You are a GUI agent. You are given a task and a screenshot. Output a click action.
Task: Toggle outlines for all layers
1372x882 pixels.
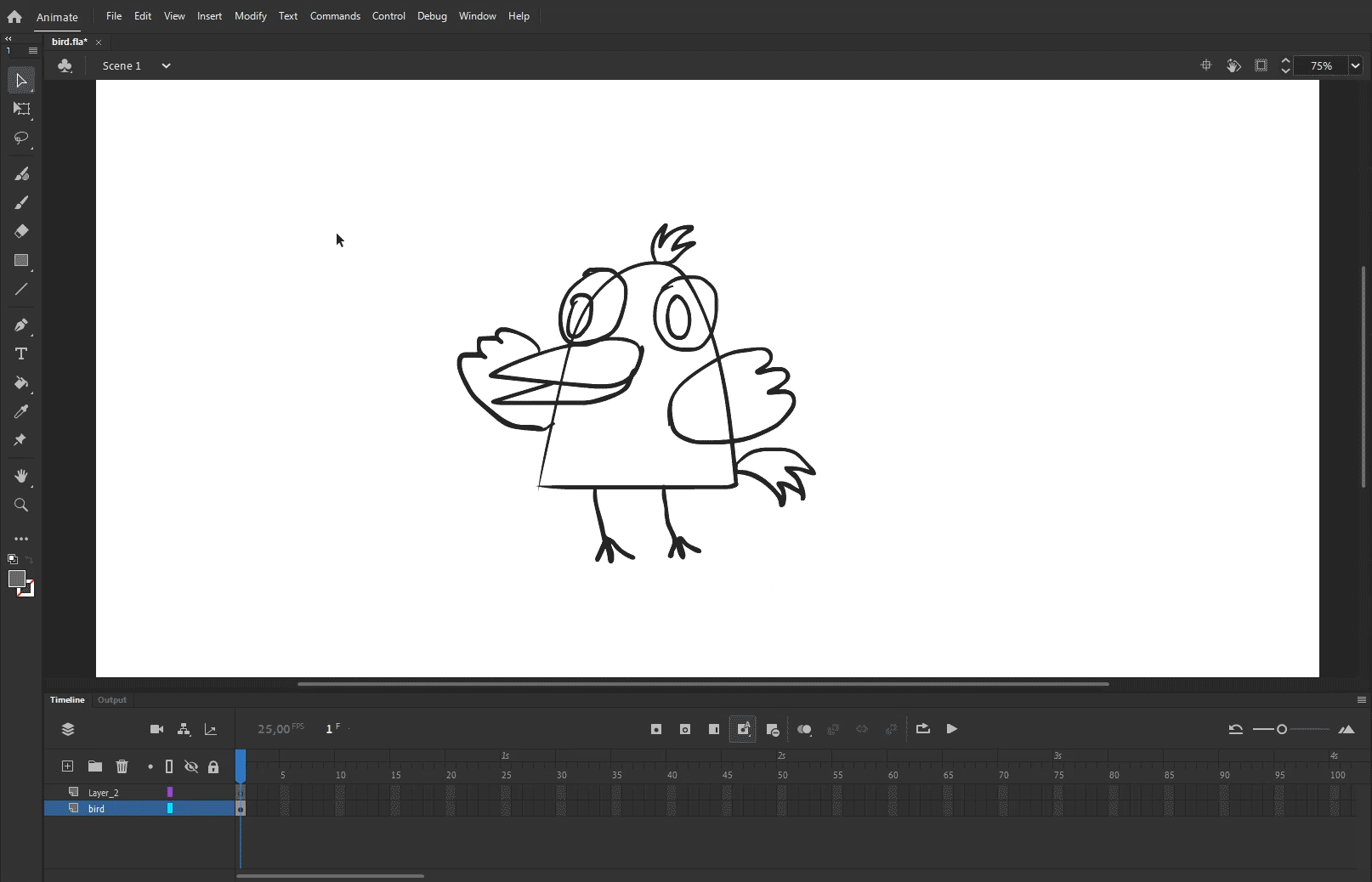[169, 766]
